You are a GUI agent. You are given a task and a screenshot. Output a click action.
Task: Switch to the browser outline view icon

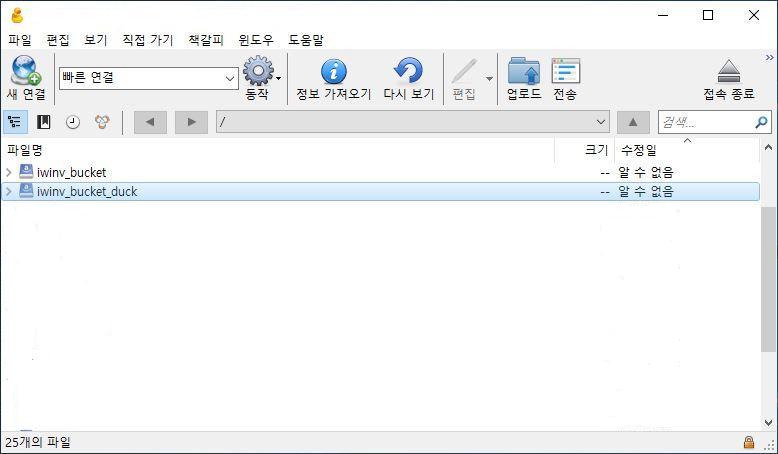pos(15,122)
